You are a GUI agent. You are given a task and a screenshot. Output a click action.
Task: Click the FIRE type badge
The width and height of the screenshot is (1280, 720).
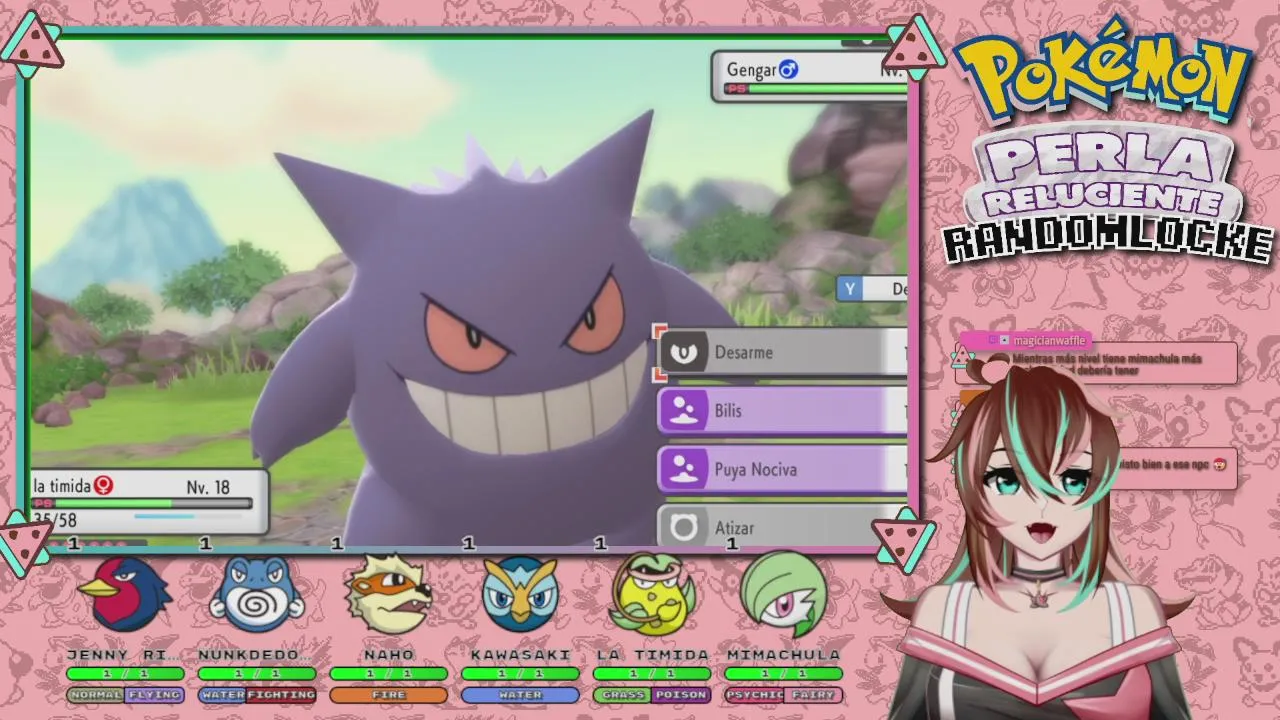389,695
